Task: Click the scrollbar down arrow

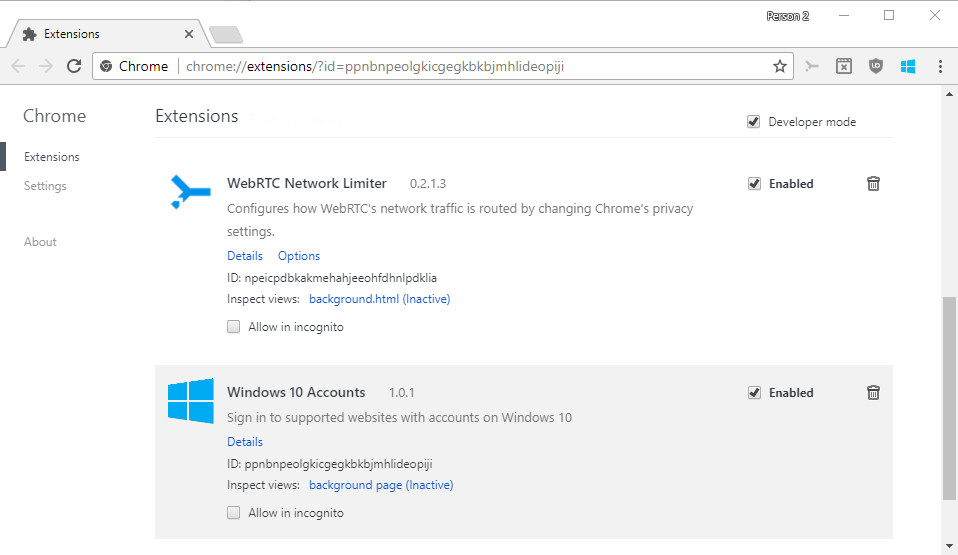Action: click(949, 546)
